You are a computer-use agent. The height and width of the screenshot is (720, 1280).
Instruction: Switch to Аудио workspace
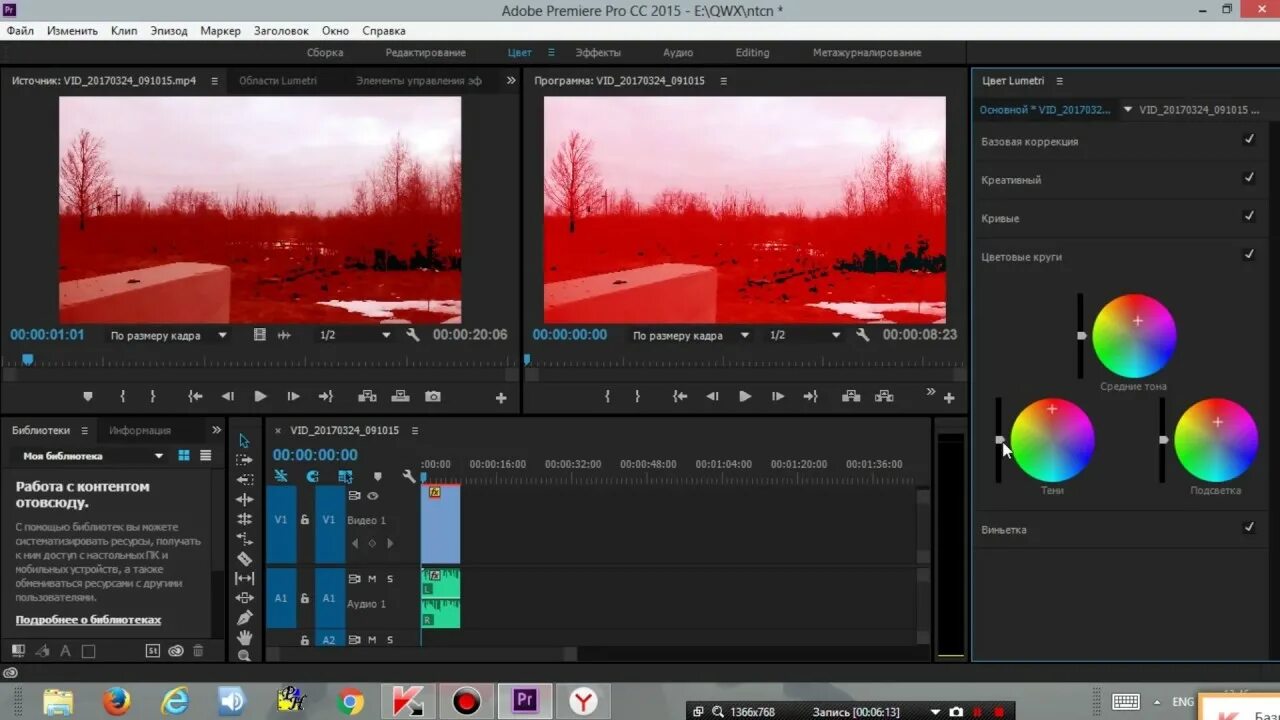(x=678, y=53)
